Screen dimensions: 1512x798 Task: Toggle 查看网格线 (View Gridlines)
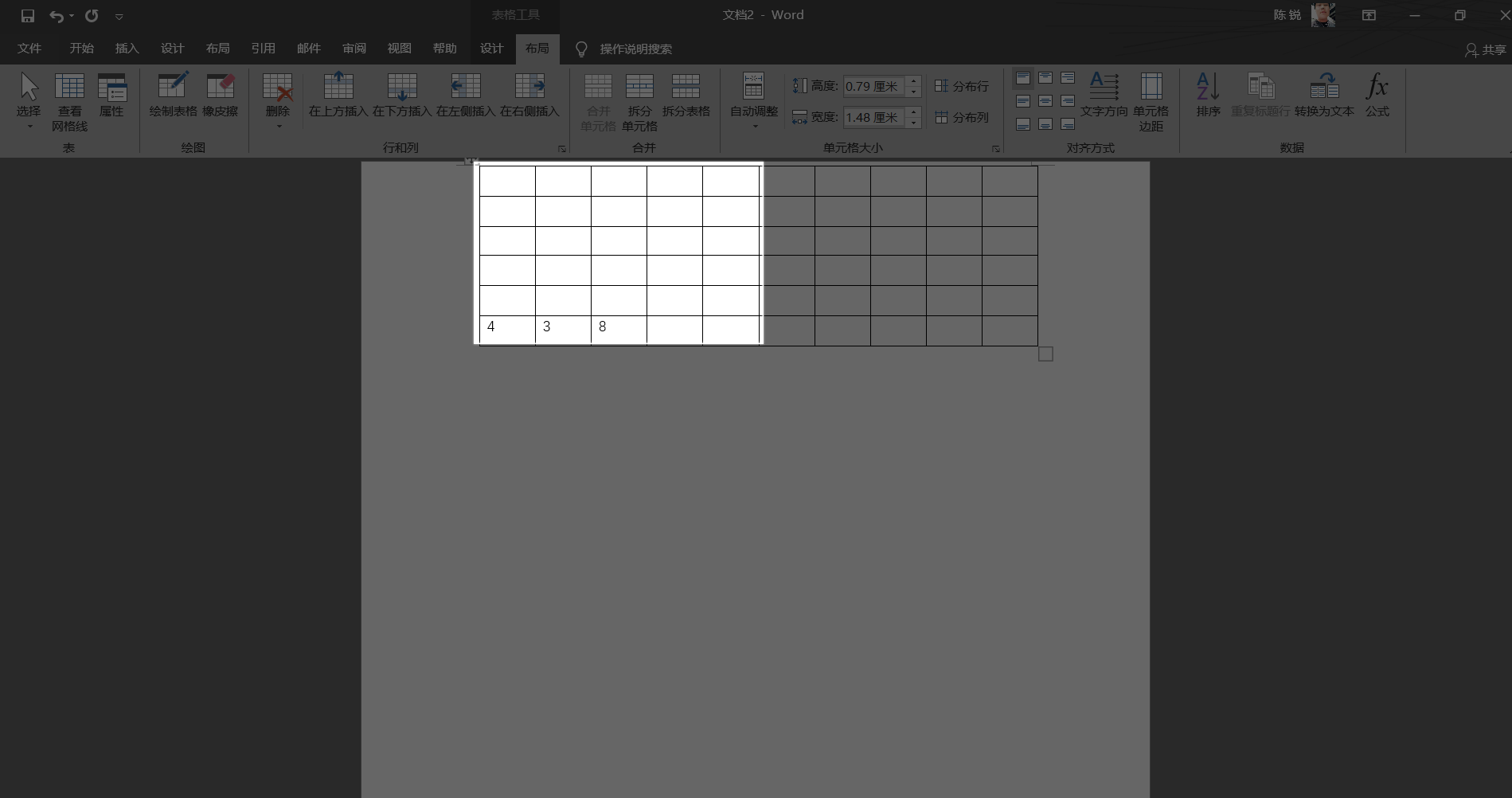coord(69,102)
